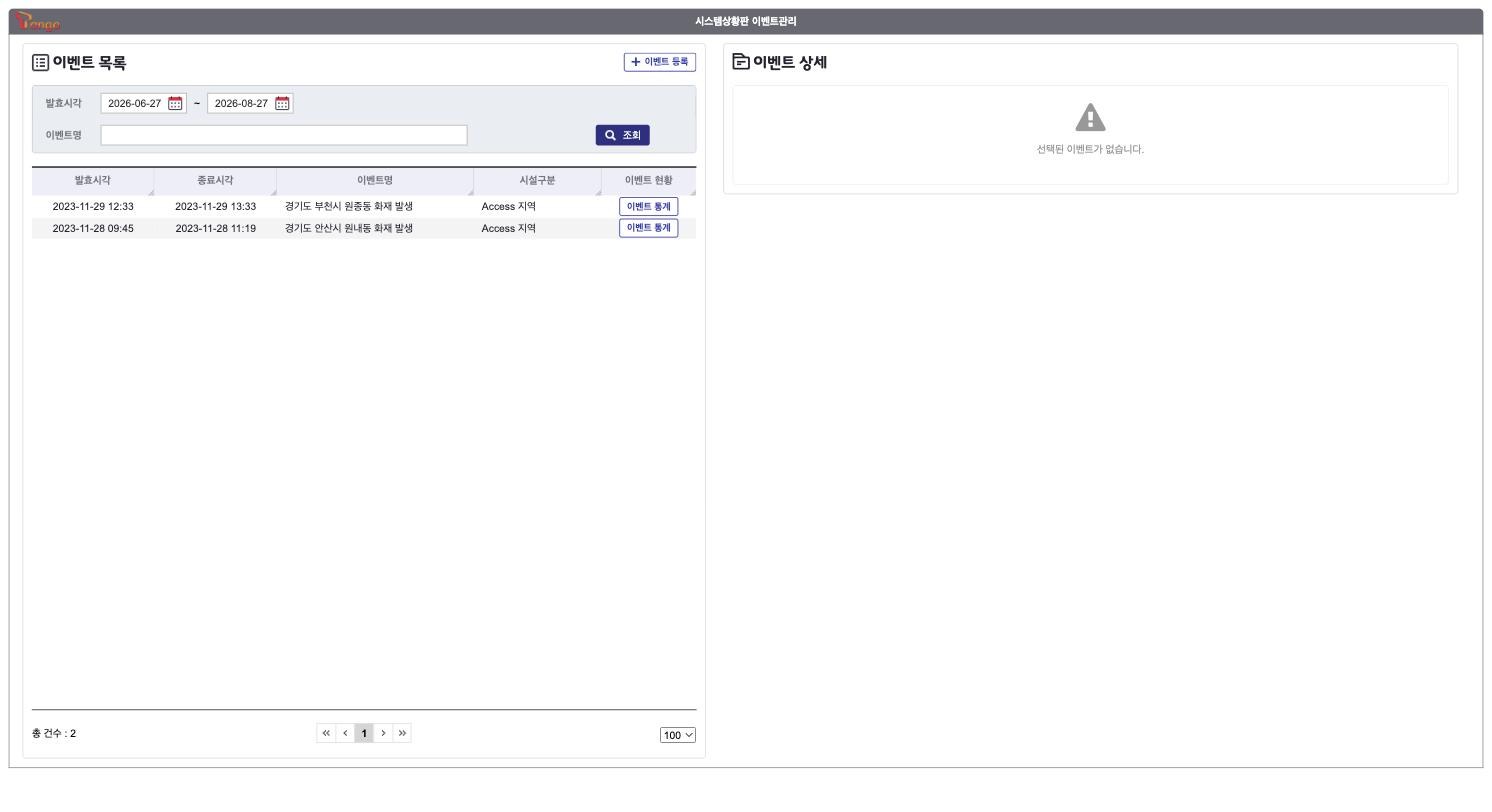The width and height of the screenshot is (1492, 812).
Task: Open the end date calendar picker
Action: pyautogui.click(x=282, y=103)
